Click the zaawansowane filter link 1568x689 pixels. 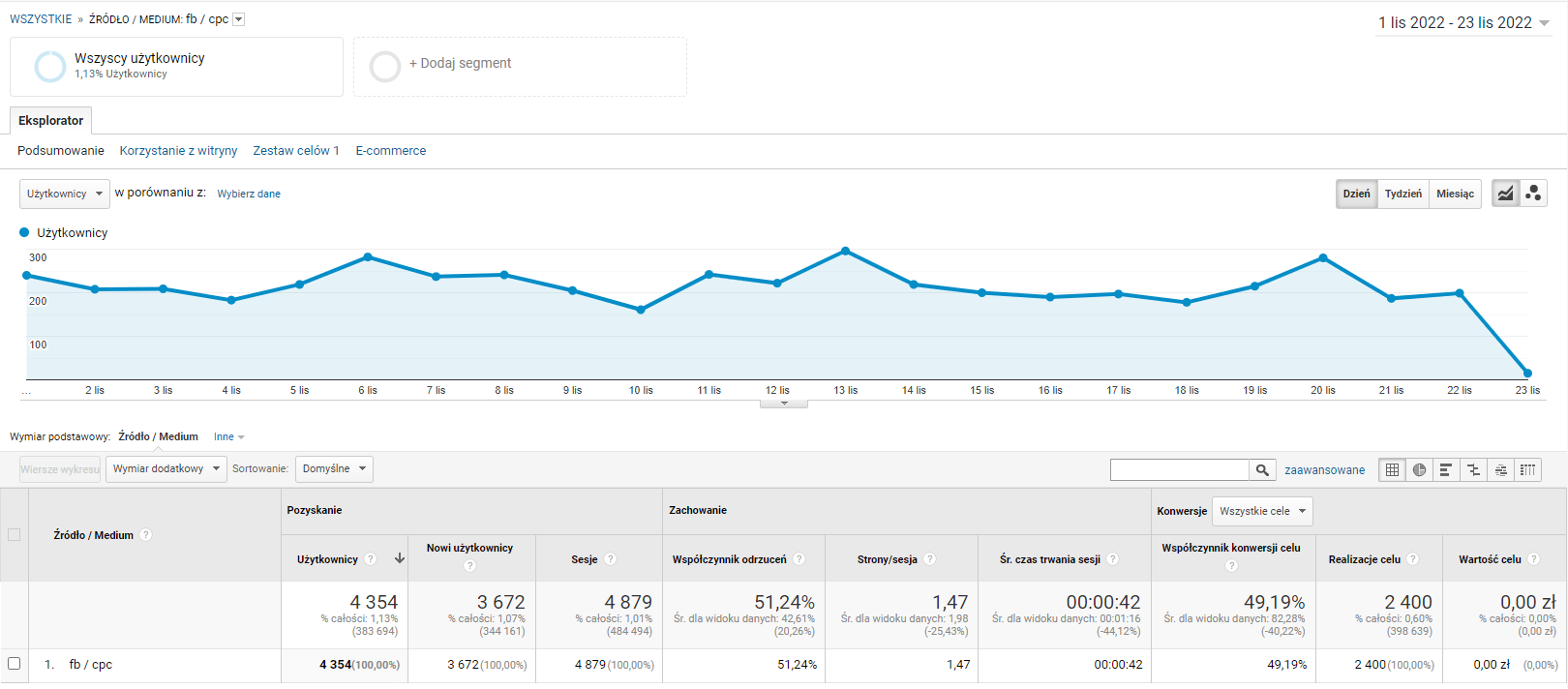click(1324, 470)
